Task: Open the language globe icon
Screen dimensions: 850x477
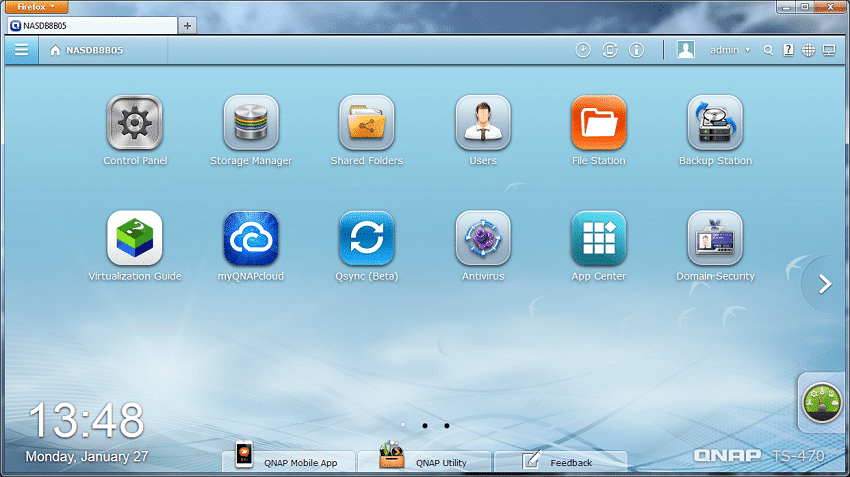Action: (808, 50)
